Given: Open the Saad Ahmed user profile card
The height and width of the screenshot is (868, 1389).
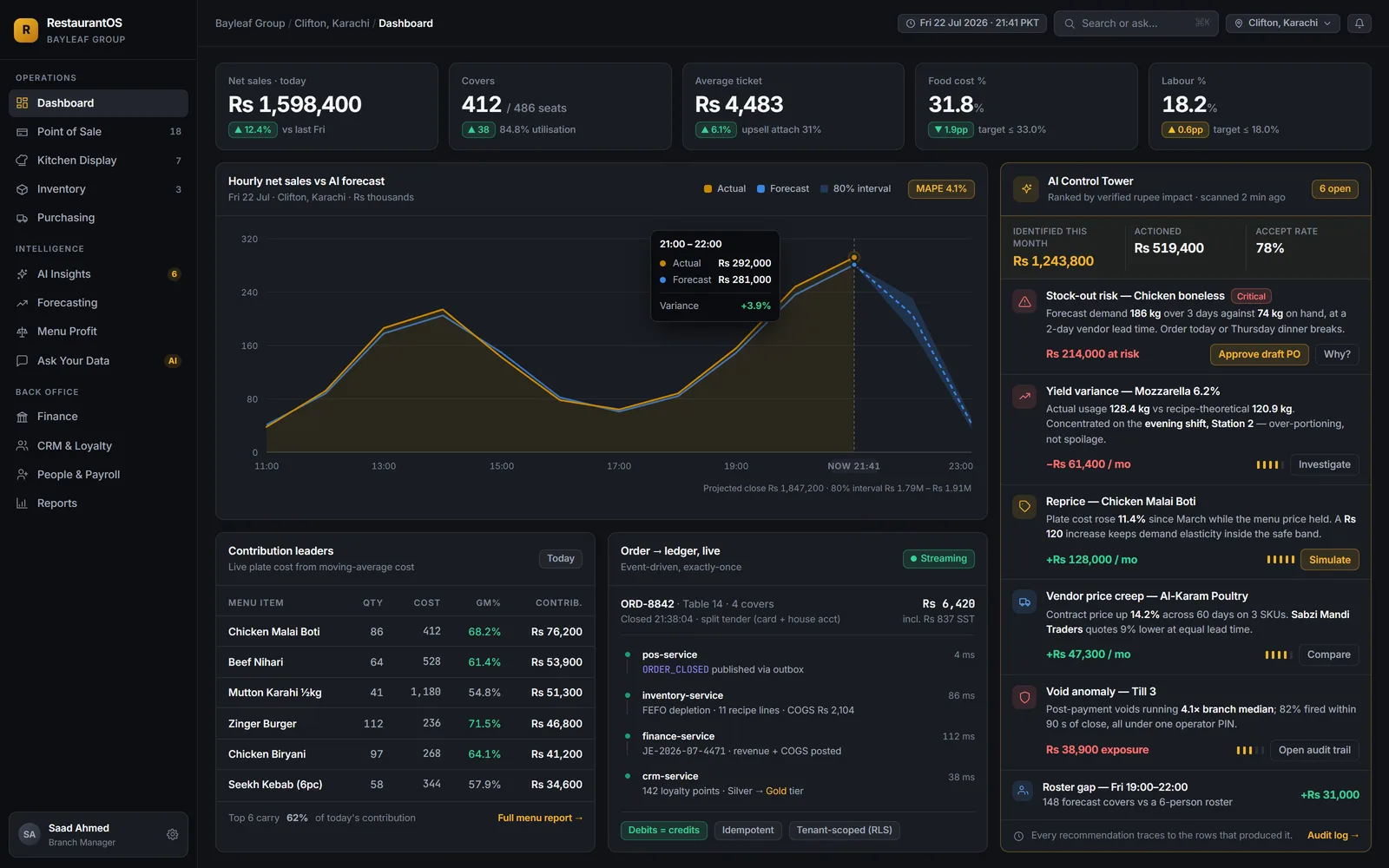Looking at the screenshot, I should tap(98, 835).
